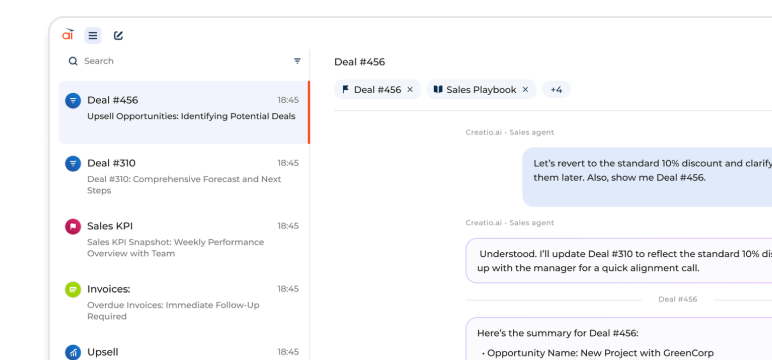The width and height of the screenshot is (772, 360).
Task: Expand the +4 additional context chips
Action: tap(556, 90)
